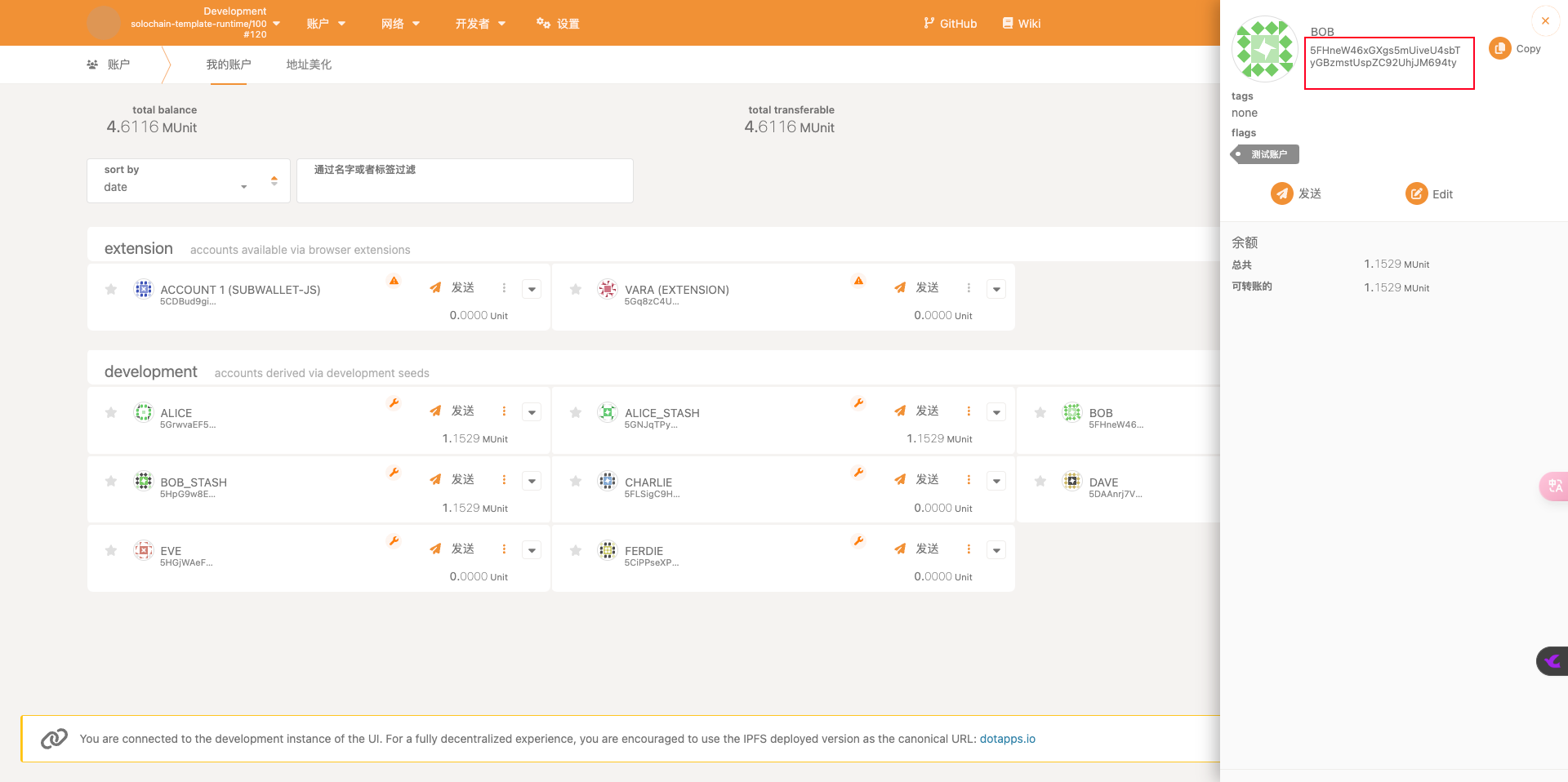Open BOB_STASH more-options vertical dots
The height and width of the screenshot is (782, 1568).
pyautogui.click(x=504, y=480)
